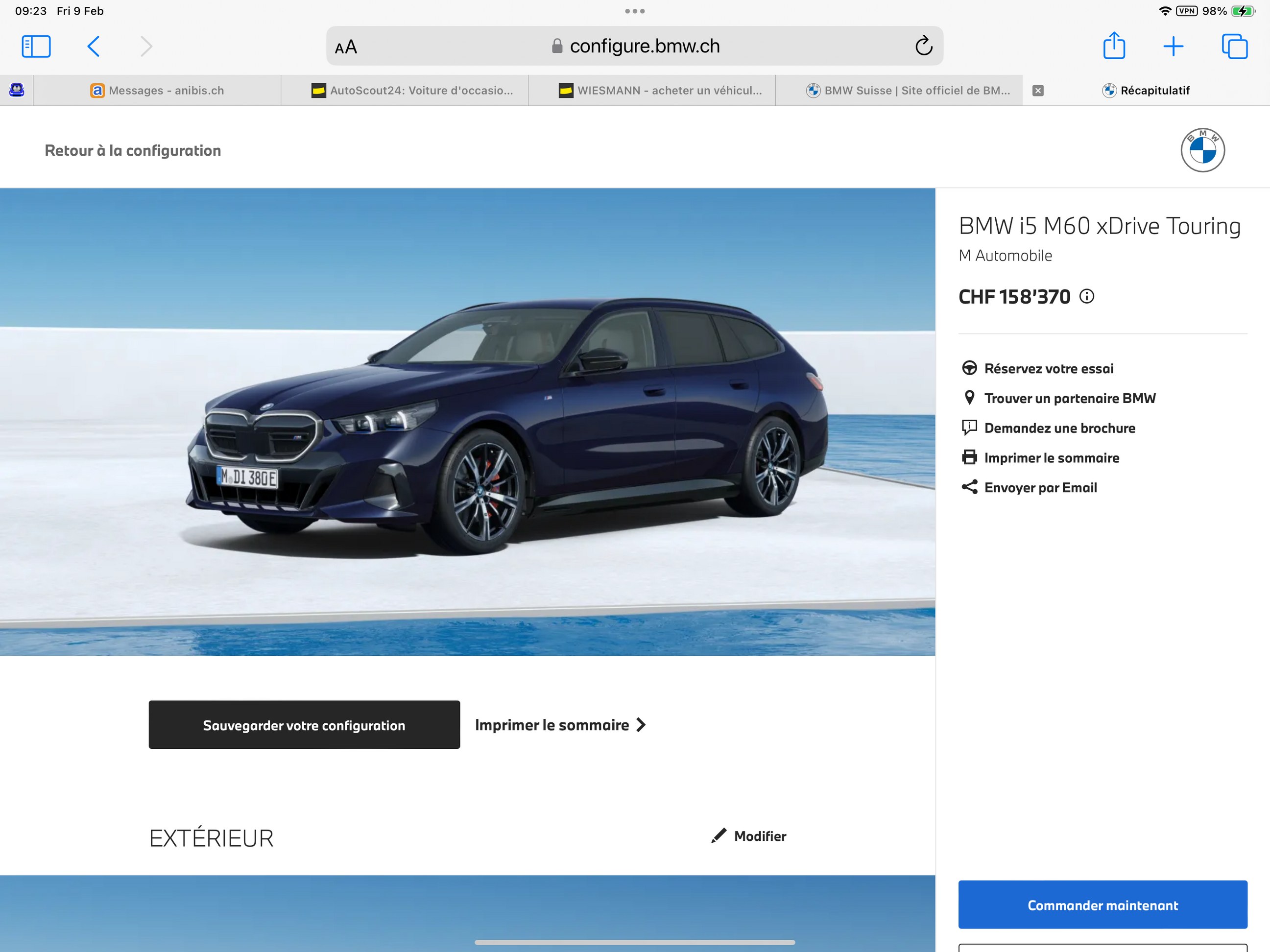Open the AA reader text options

[x=346, y=47]
